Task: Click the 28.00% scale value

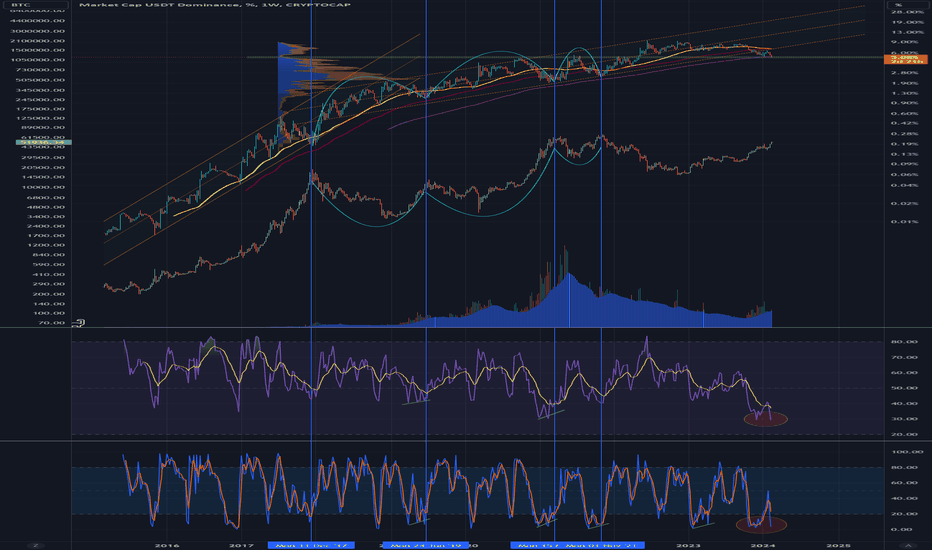Action: point(907,12)
